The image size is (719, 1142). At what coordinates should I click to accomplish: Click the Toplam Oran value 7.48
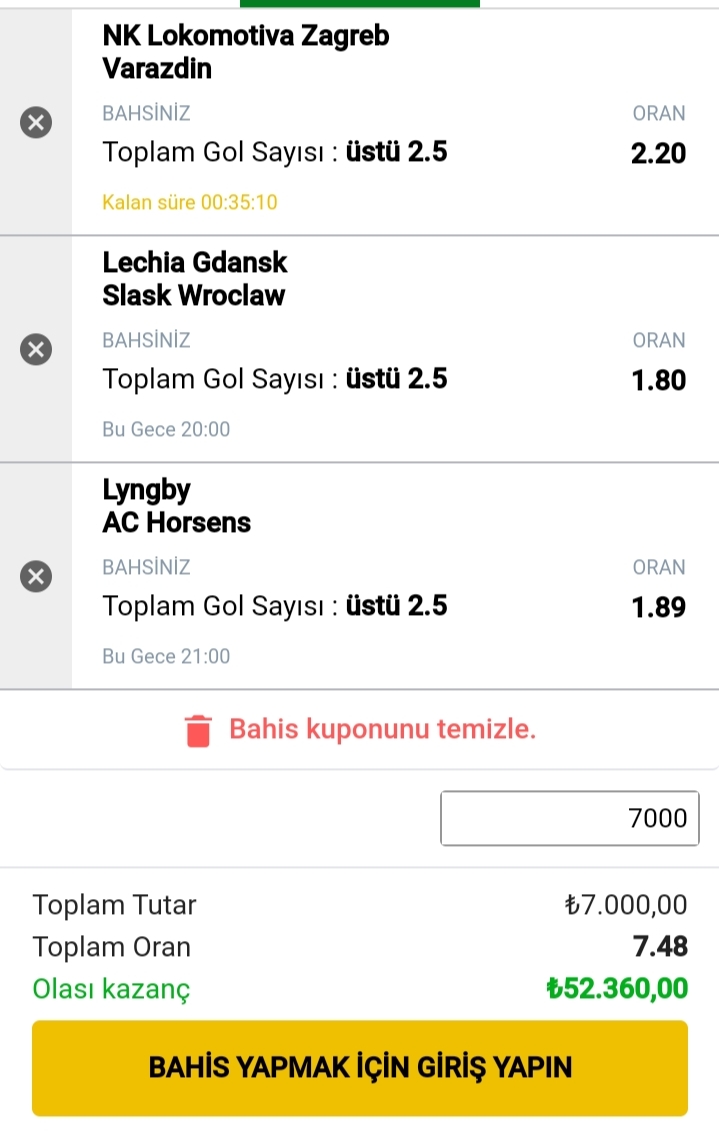pyautogui.click(x=660, y=946)
